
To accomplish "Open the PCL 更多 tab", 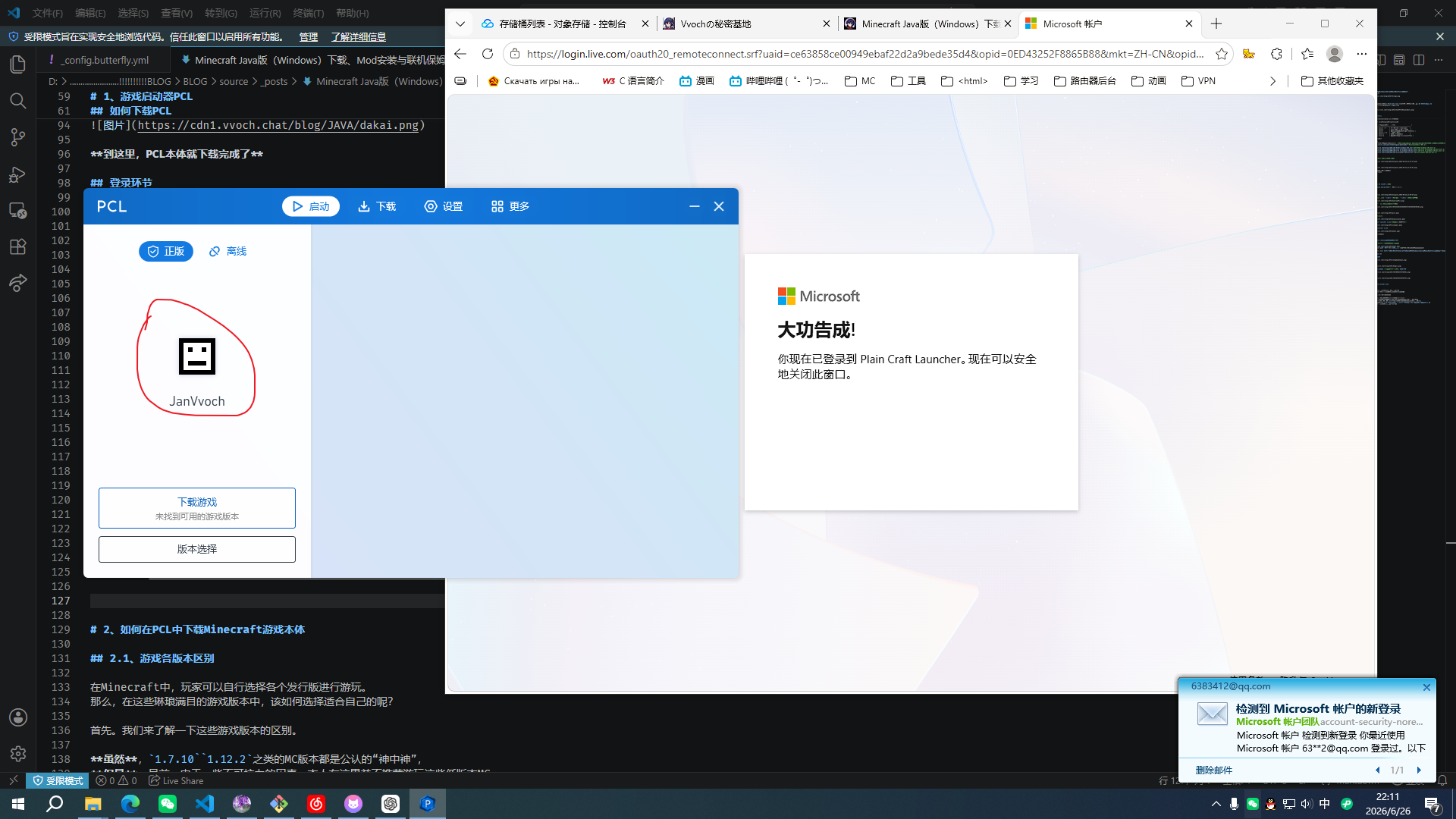I will (510, 206).
